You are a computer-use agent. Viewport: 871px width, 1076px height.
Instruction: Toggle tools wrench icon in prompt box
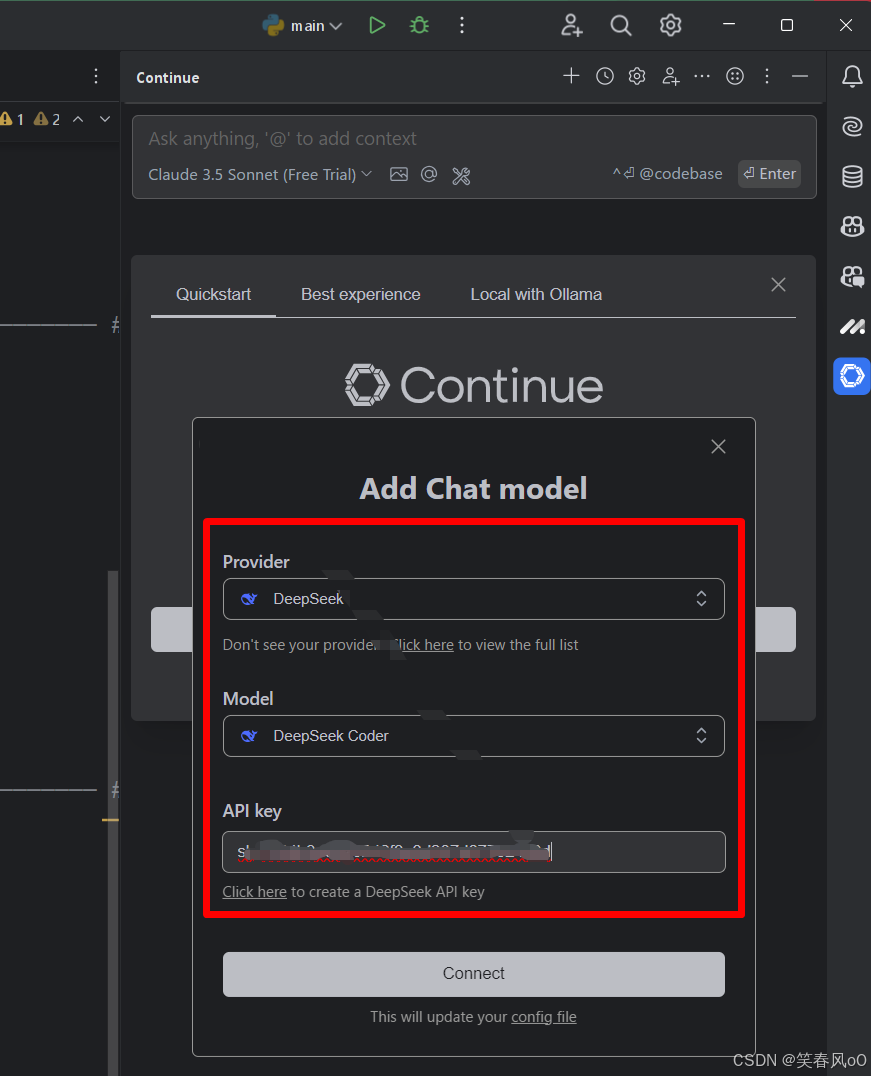coord(461,176)
